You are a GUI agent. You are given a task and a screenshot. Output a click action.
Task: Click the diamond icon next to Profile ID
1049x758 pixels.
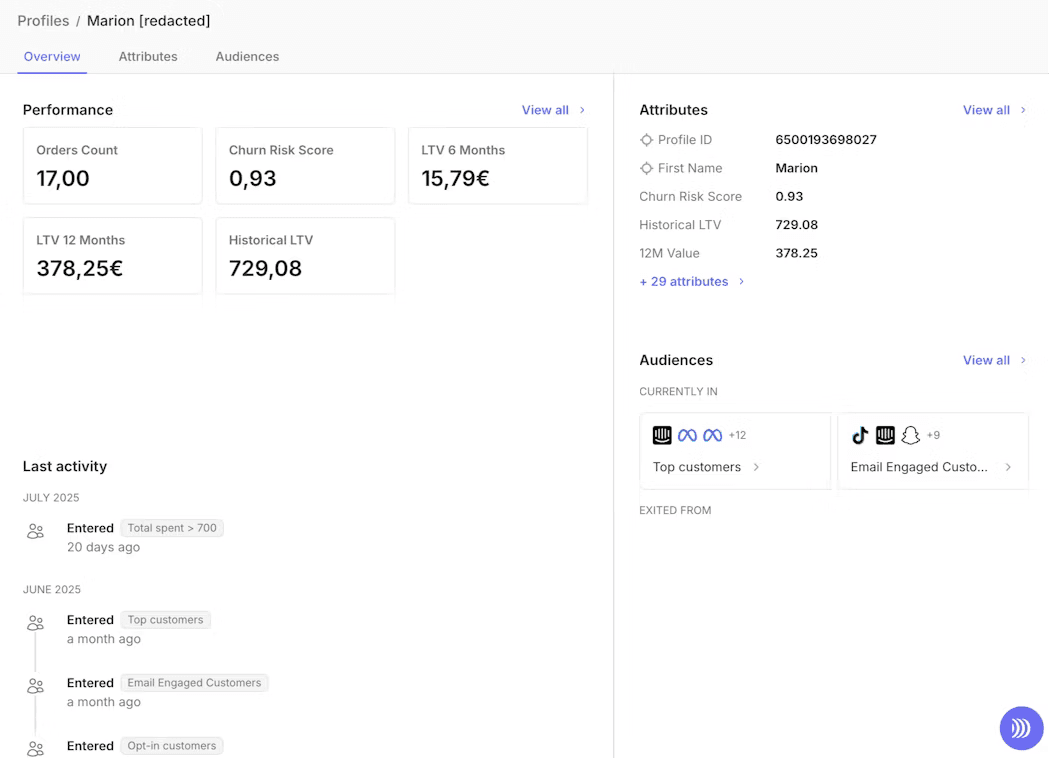click(x=646, y=140)
